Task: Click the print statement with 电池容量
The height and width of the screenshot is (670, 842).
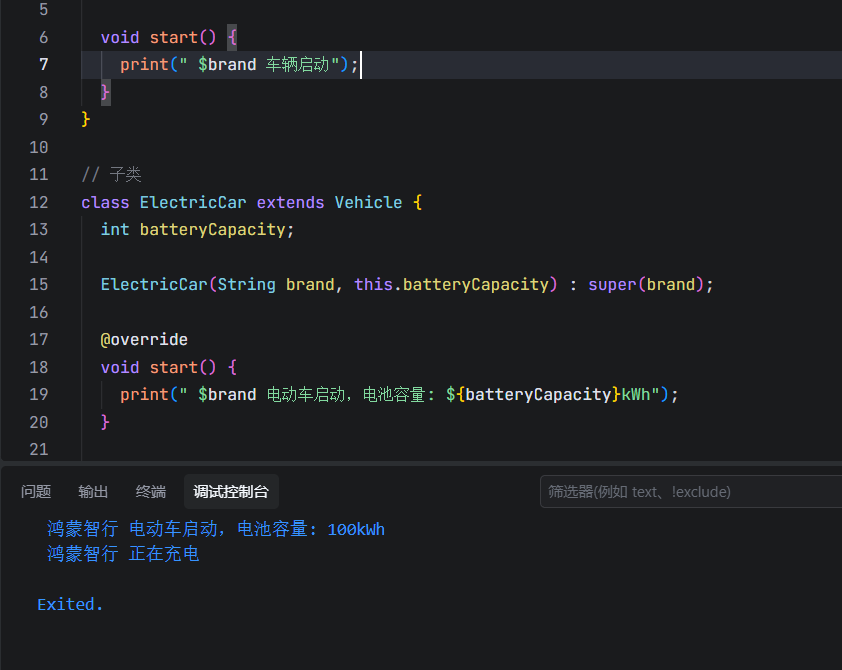Action: [399, 395]
